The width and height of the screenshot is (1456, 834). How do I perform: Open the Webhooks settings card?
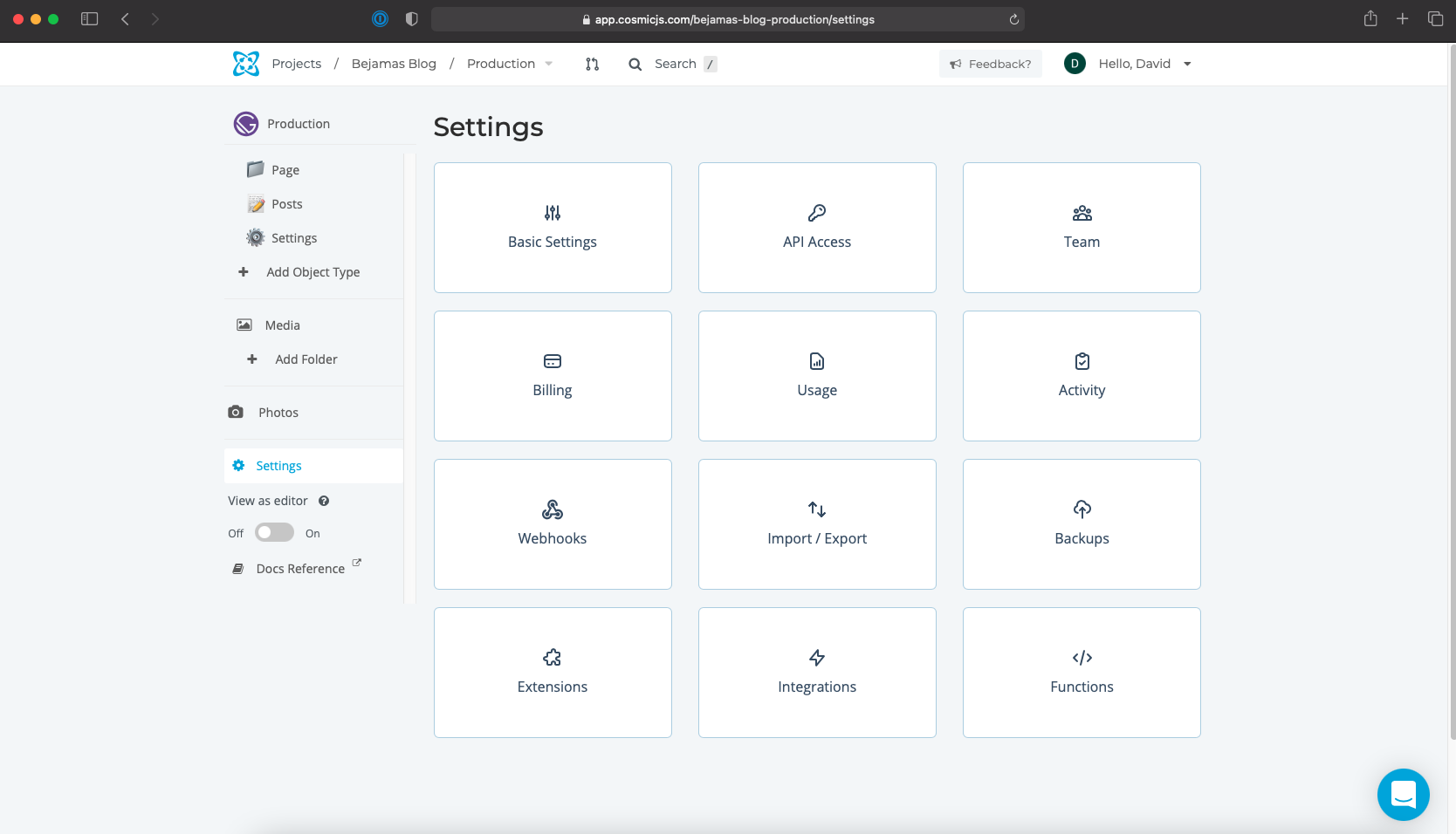click(553, 524)
